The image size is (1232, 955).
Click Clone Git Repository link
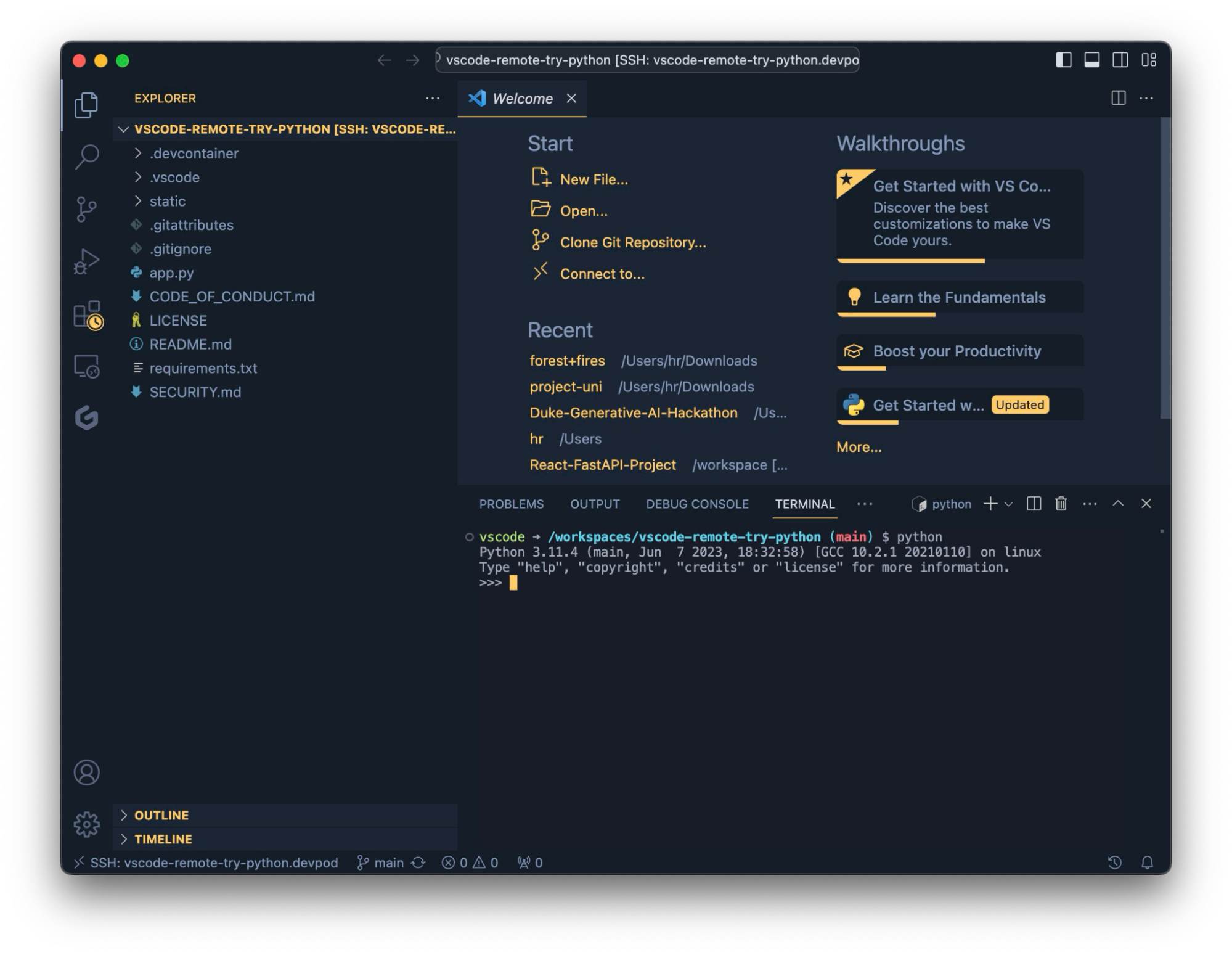(x=632, y=242)
